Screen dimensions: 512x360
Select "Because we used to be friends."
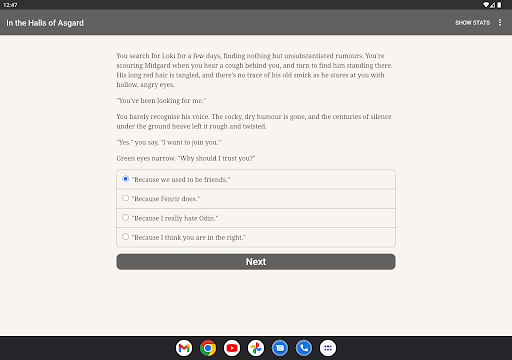click(x=256, y=179)
